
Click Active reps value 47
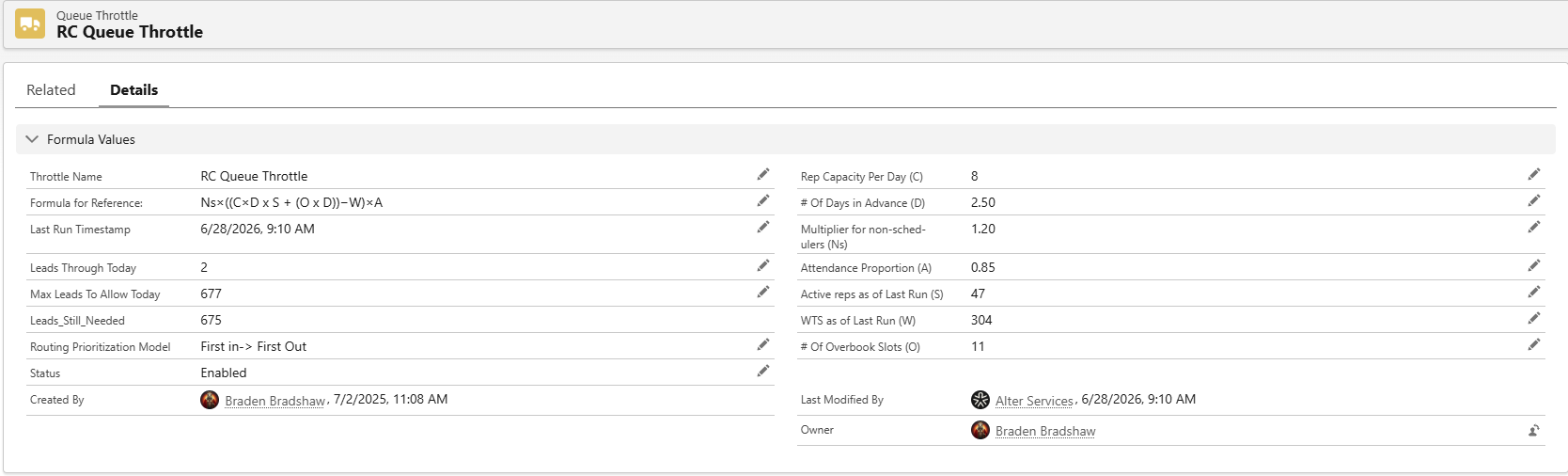[x=979, y=294]
